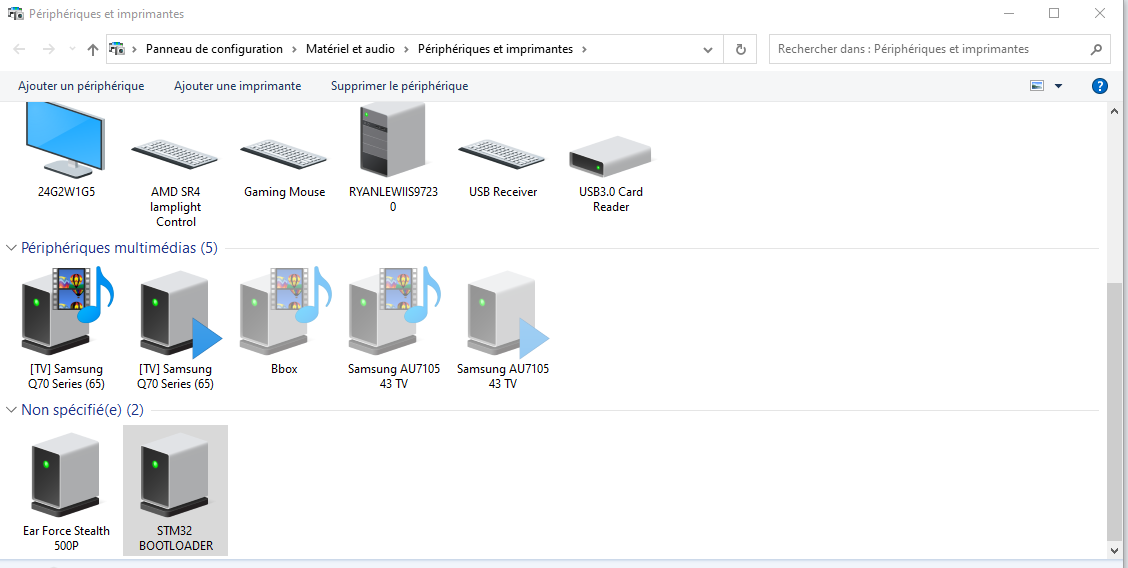Click the scrollbar down arrow
The width and height of the screenshot is (1128, 568).
pos(1114,550)
